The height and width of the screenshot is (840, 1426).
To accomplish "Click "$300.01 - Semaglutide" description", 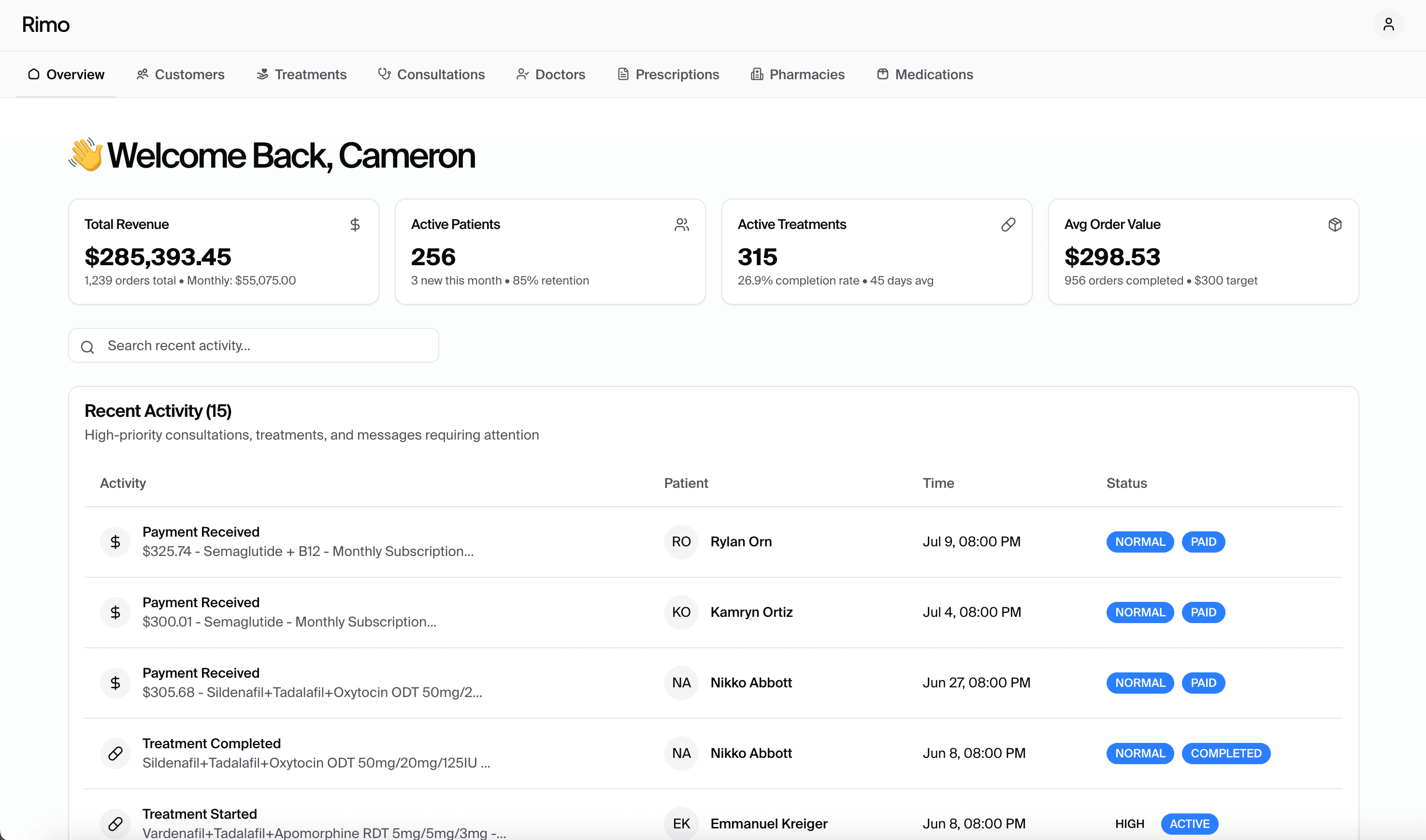I will click(x=289, y=622).
